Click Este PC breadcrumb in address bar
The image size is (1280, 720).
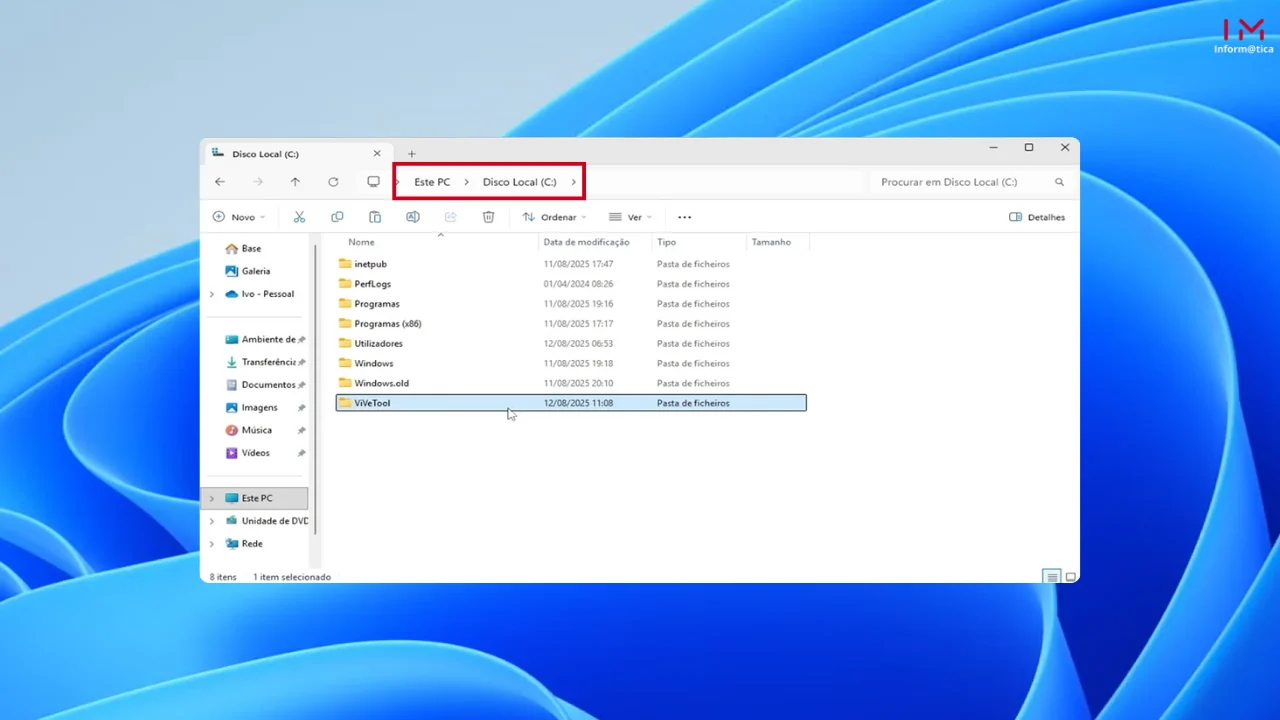click(432, 182)
